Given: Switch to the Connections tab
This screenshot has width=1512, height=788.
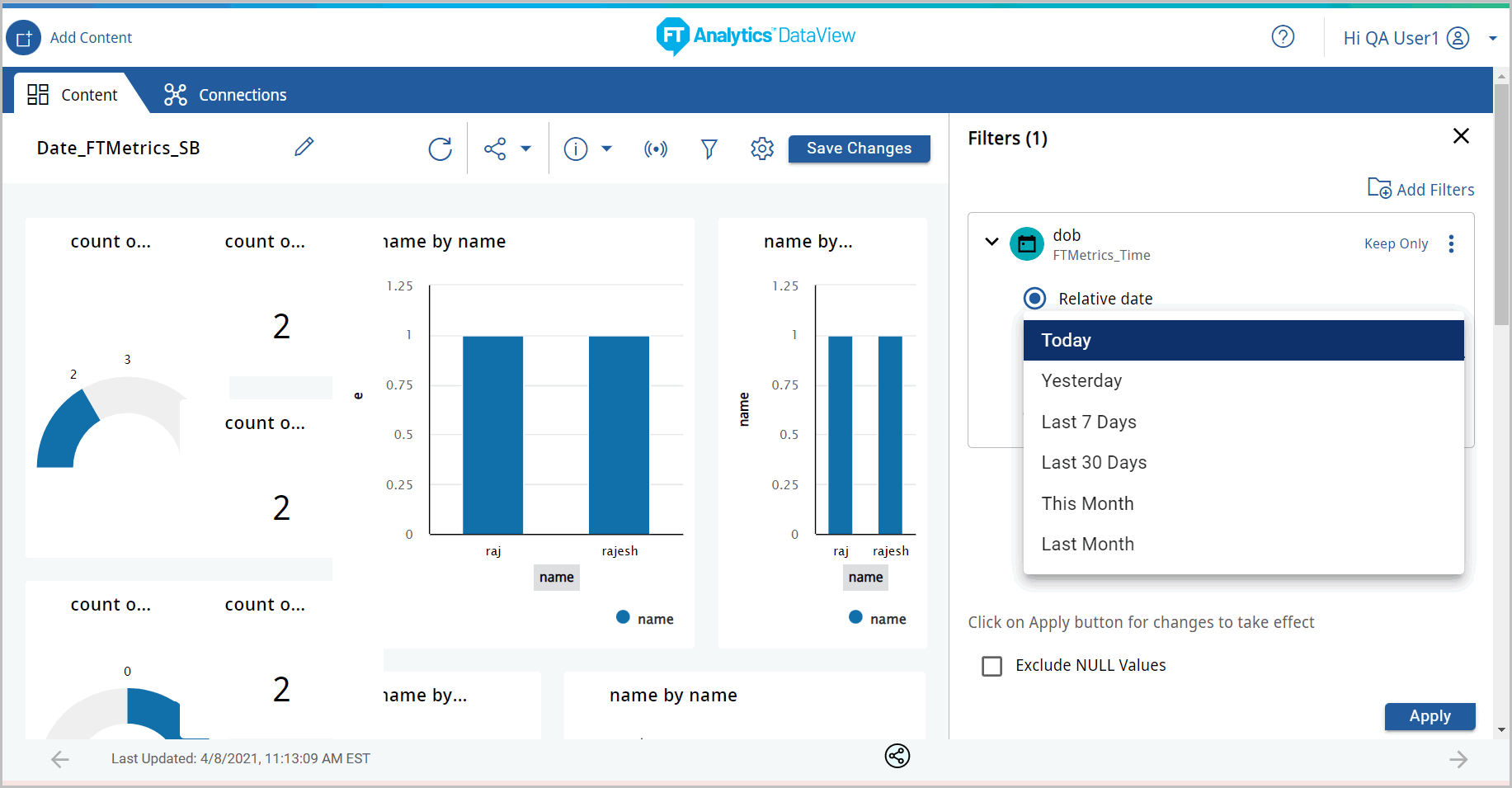Looking at the screenshot, I should coord(225,95).
